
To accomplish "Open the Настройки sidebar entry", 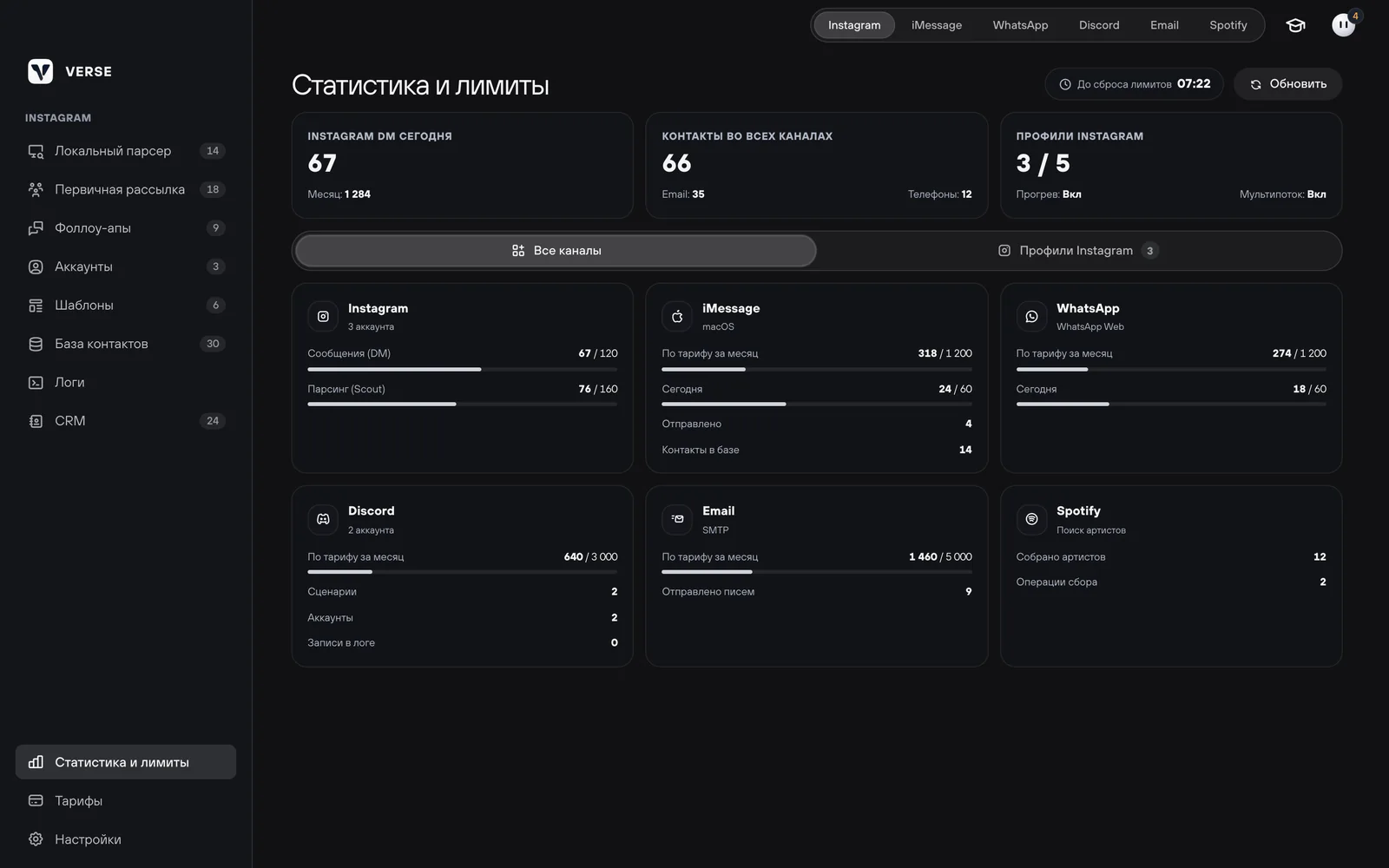I will tap(126, 839).
